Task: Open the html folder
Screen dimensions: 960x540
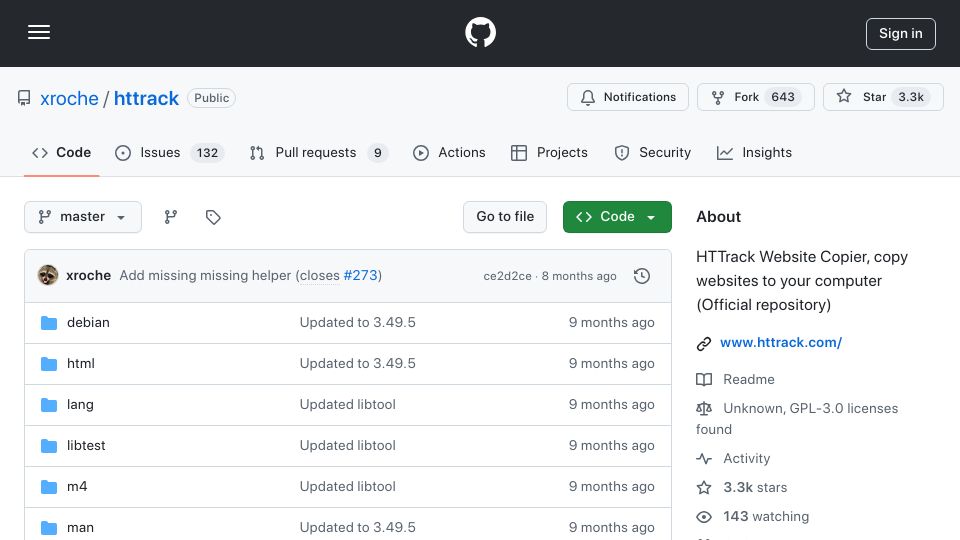Action: pyautogui.click(x=81, y=364)
